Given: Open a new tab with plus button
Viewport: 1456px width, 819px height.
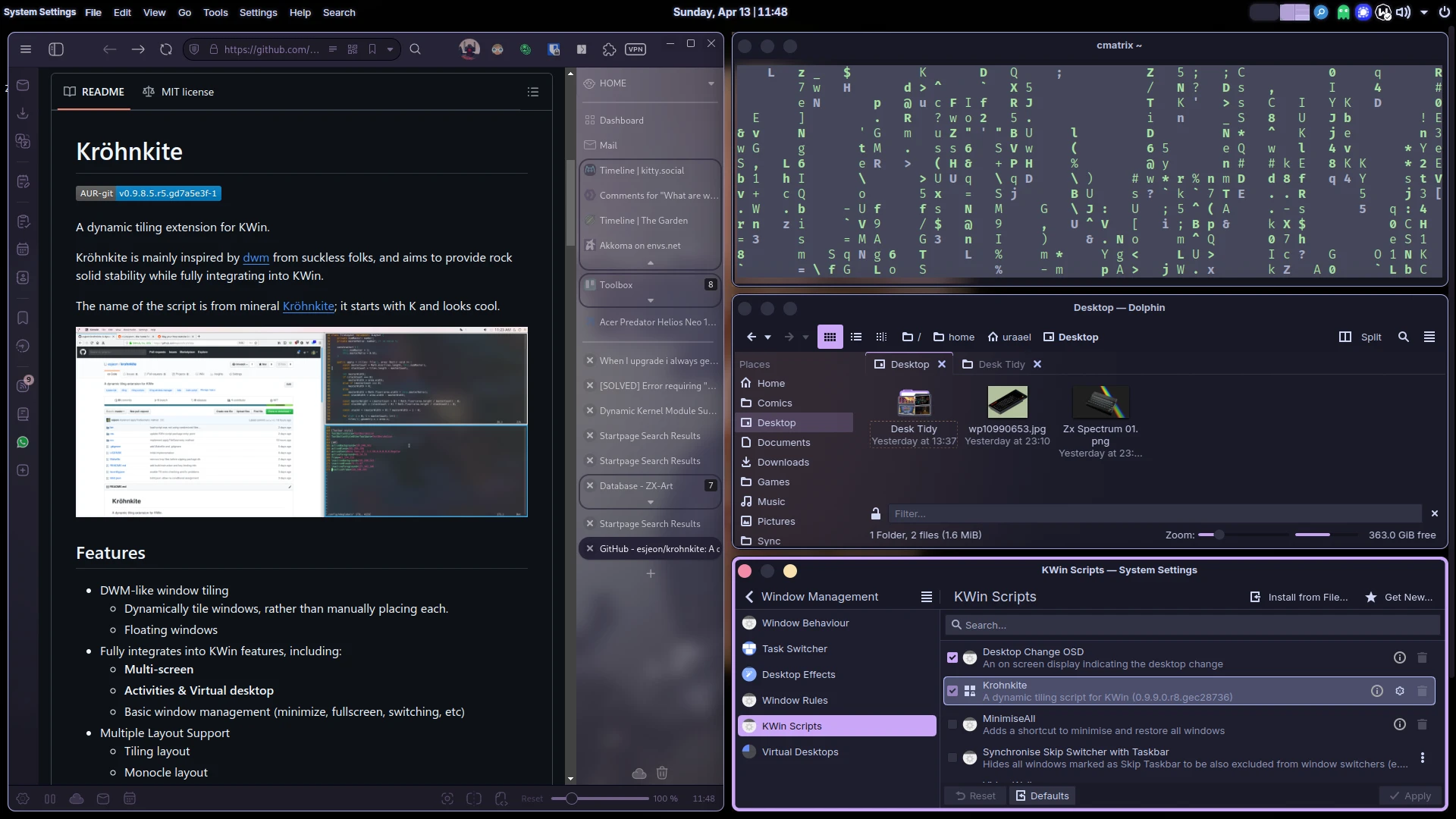Looking at the screenshot, I should [650, 574].
